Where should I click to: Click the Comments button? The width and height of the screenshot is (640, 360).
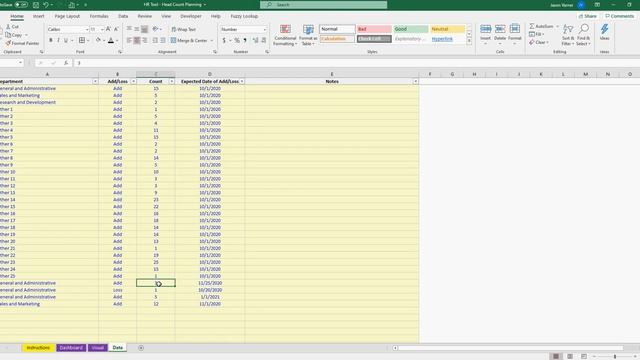(x=619, y=16)
